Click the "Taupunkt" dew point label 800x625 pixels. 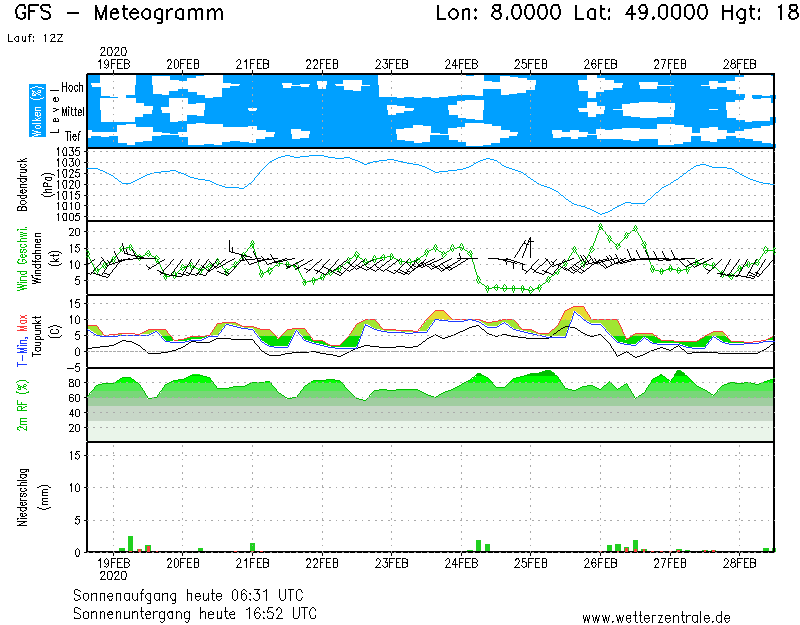[x=37, y=335]
